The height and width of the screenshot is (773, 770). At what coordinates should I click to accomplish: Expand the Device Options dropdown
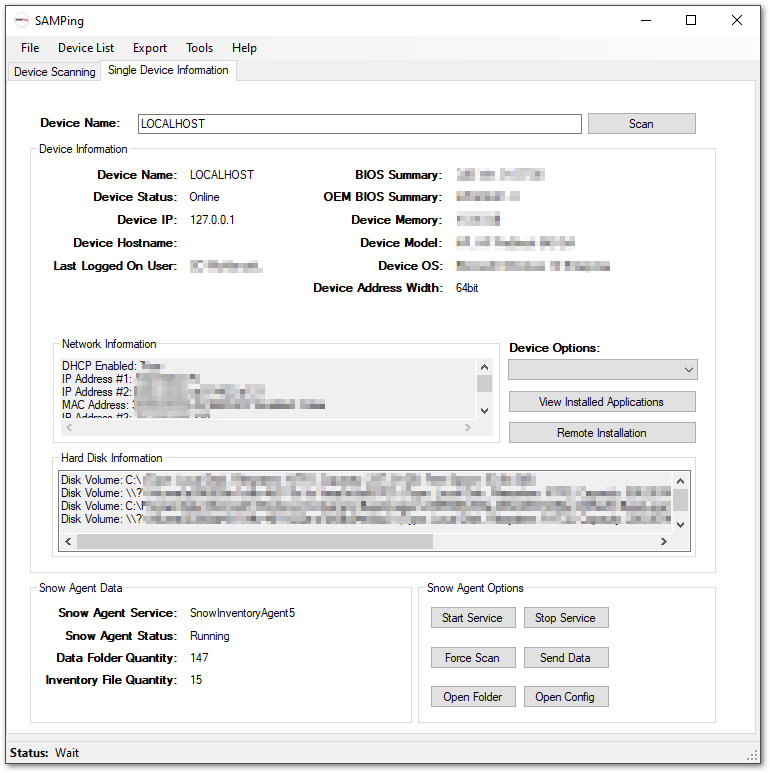point(602,370)
